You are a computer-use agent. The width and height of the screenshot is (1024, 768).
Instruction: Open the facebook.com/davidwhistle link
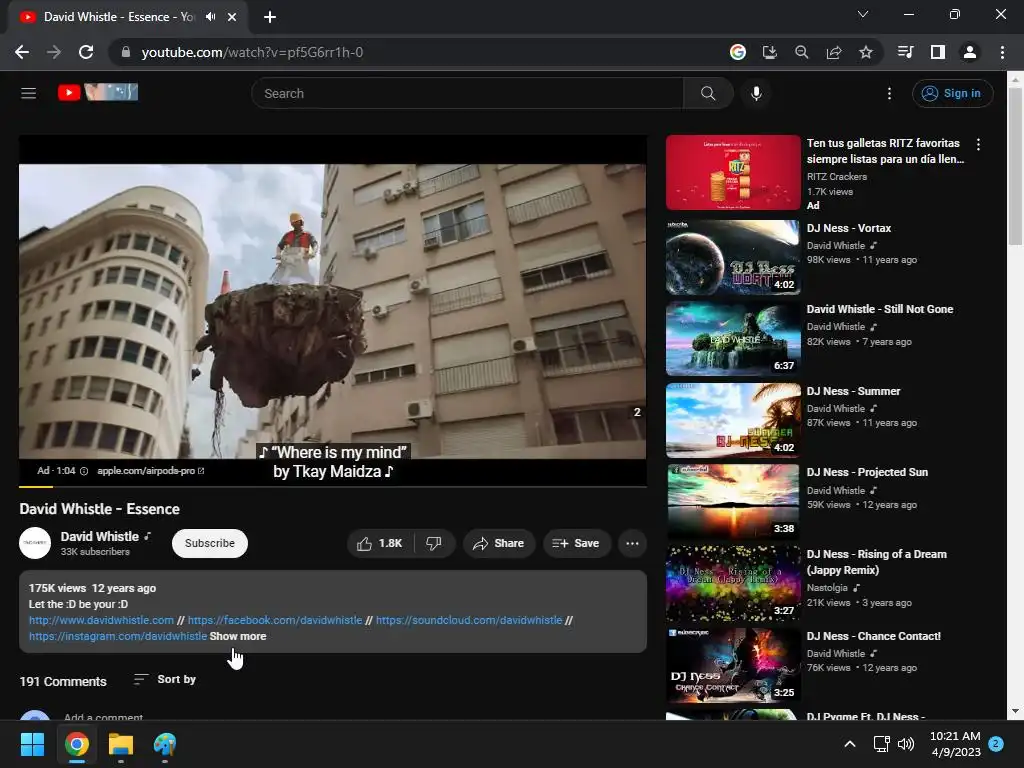tap(275, 620)
